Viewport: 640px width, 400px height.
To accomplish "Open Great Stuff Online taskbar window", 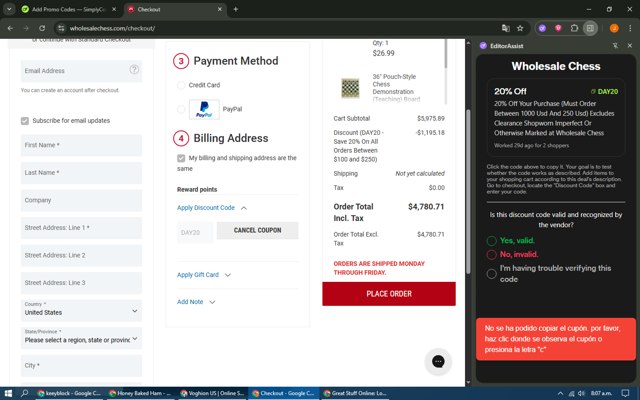I will 355,393.
